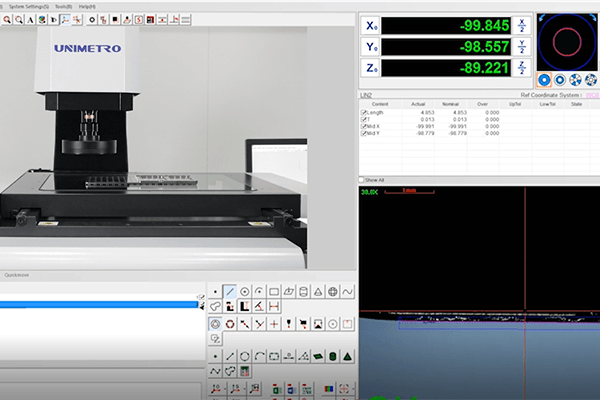Select the Spline curve tool
This screenshot has width=600, height=400.
pyautogui.click(x=348, y=291)
